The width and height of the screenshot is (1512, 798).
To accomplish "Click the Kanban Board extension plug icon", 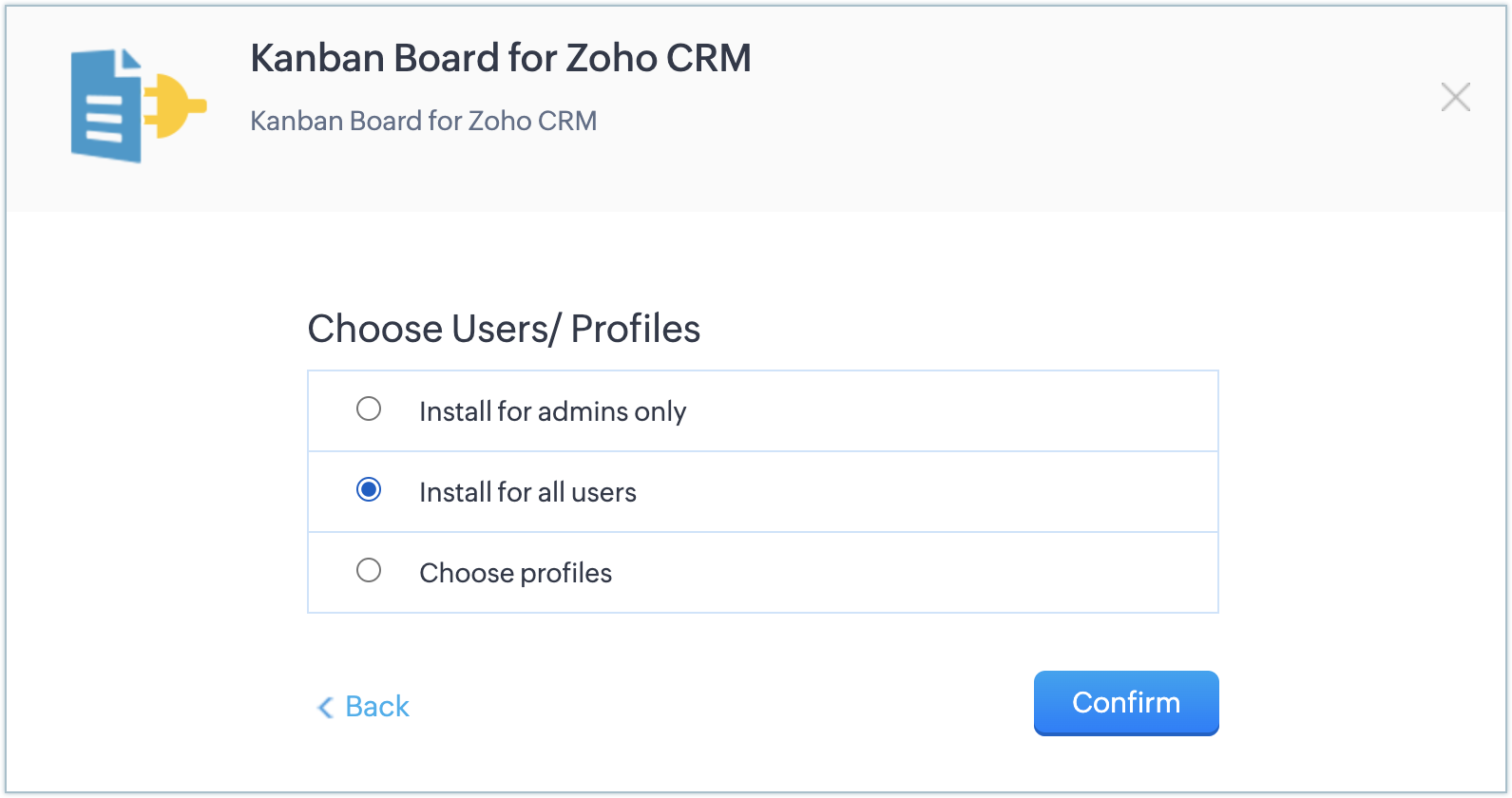I will tap(138, 105).
